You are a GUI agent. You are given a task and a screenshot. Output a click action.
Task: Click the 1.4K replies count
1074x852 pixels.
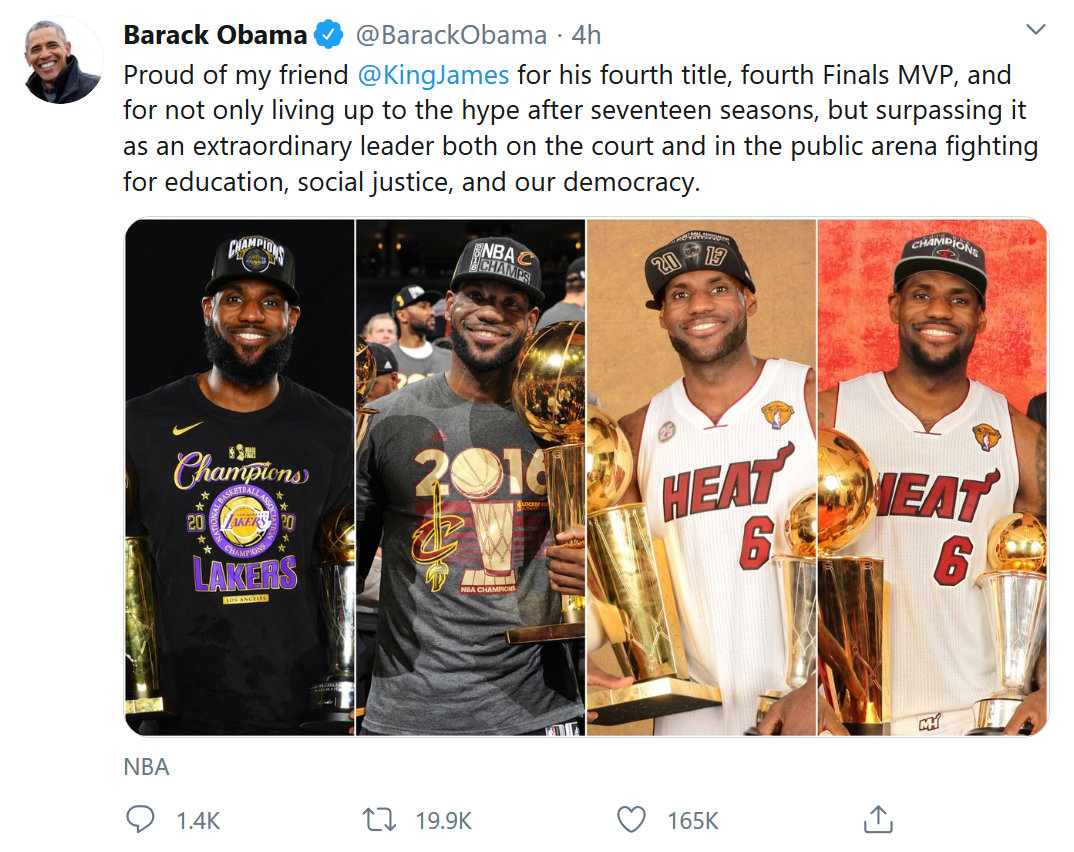tap(198, 821)
